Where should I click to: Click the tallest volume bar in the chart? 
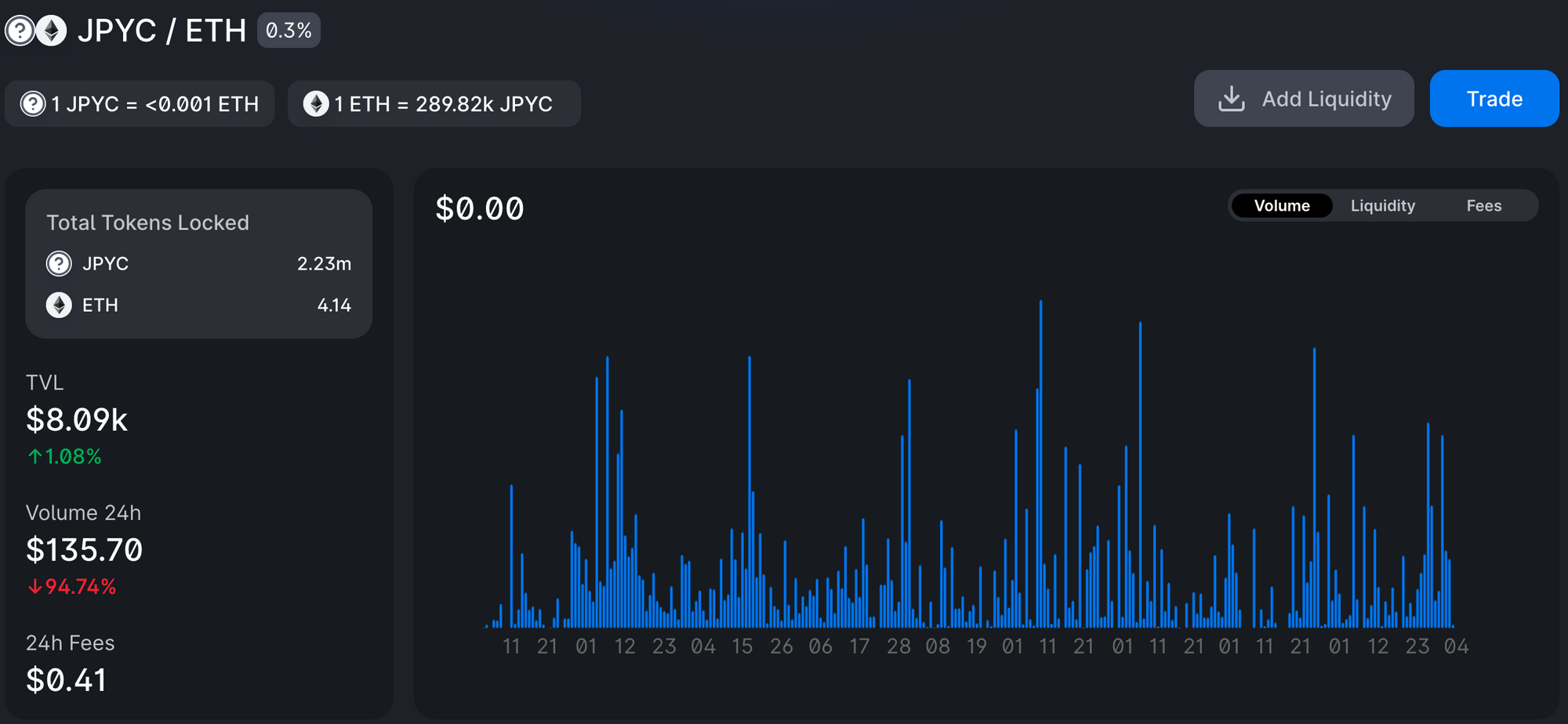(x=1040, y=463)
